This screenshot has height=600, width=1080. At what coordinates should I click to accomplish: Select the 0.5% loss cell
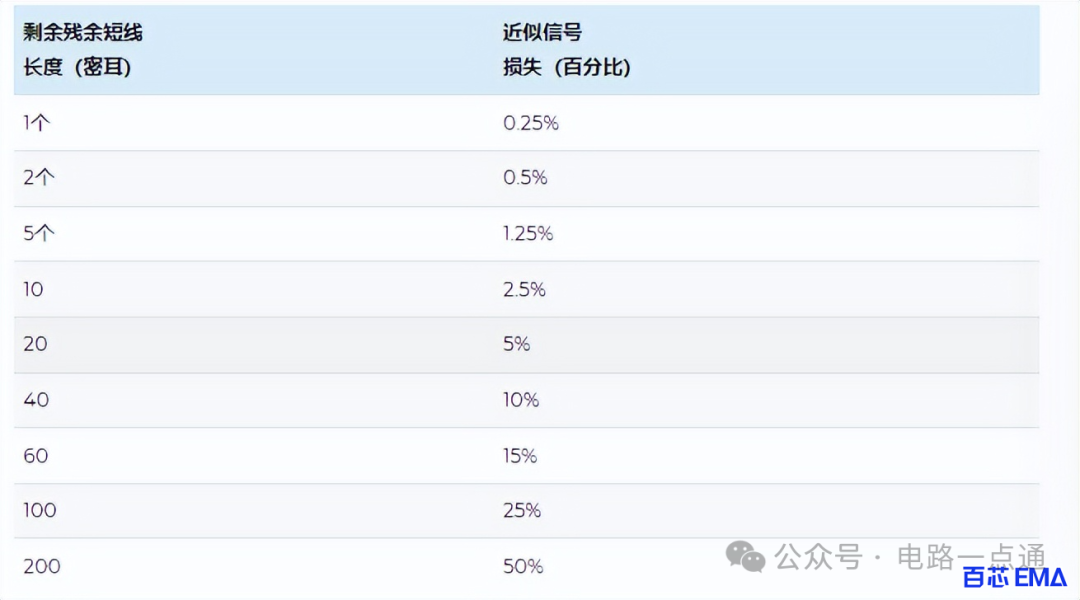coord(525,178)
